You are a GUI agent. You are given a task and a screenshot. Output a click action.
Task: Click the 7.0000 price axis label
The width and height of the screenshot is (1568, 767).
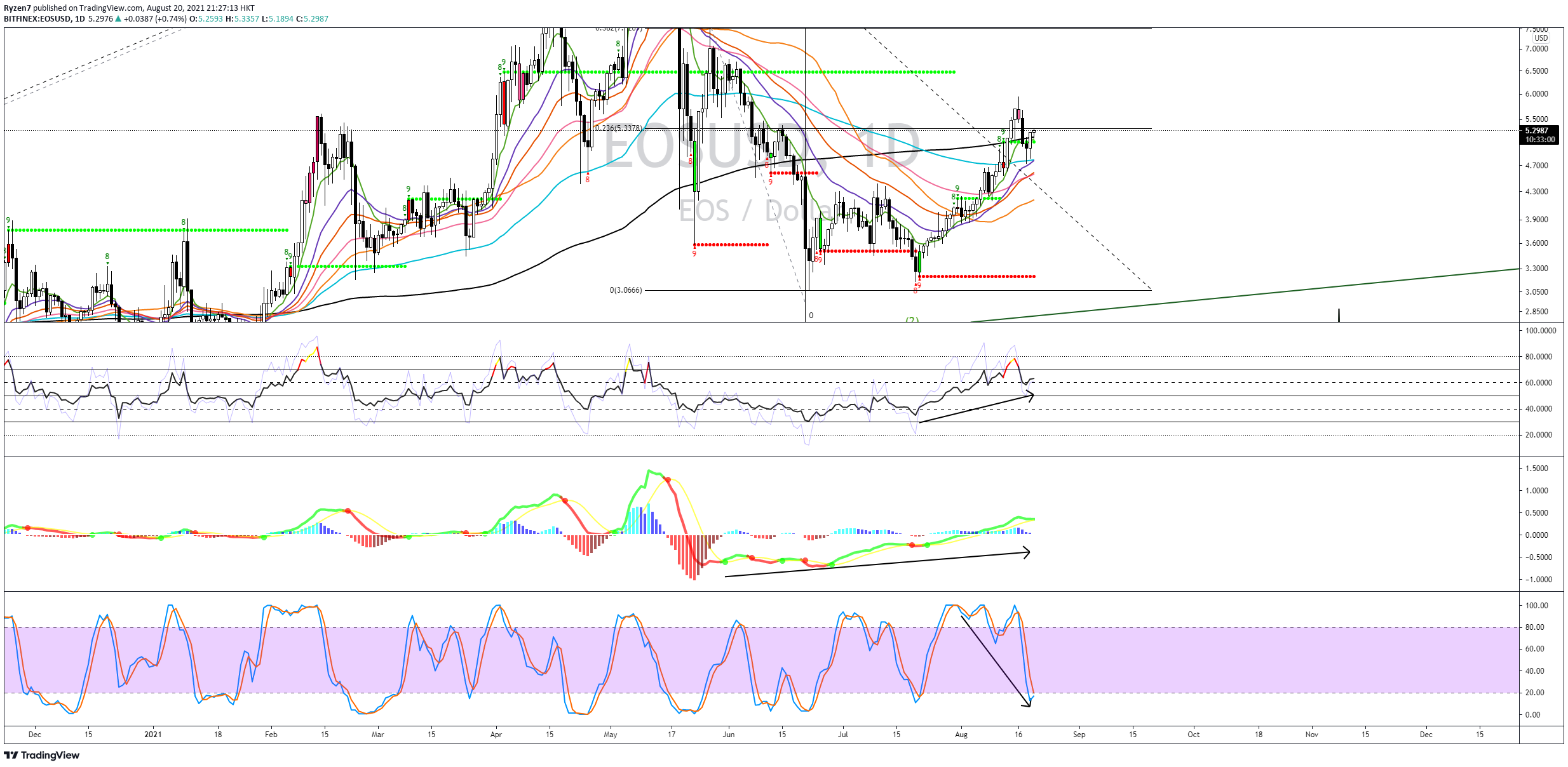[1537, 49]
